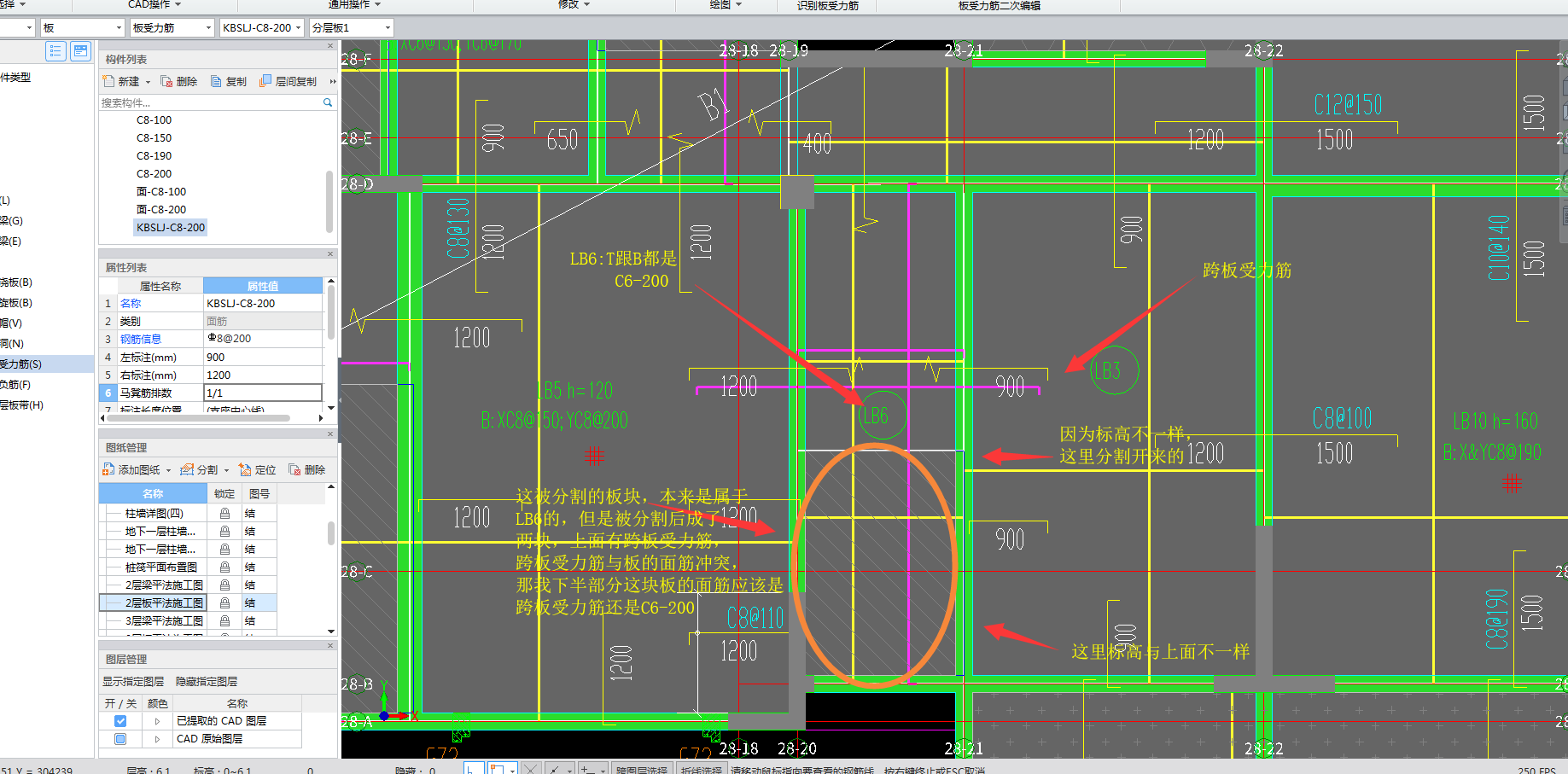Click the 名称 column header in 图纸管理

click(x=153, y=493)
